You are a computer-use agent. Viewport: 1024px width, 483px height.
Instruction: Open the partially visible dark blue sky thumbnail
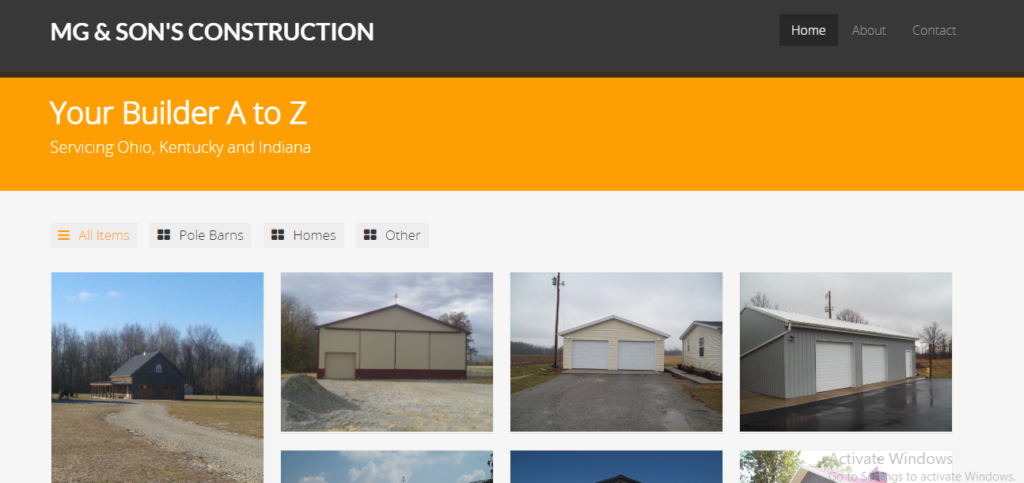[x=616, y=467]
